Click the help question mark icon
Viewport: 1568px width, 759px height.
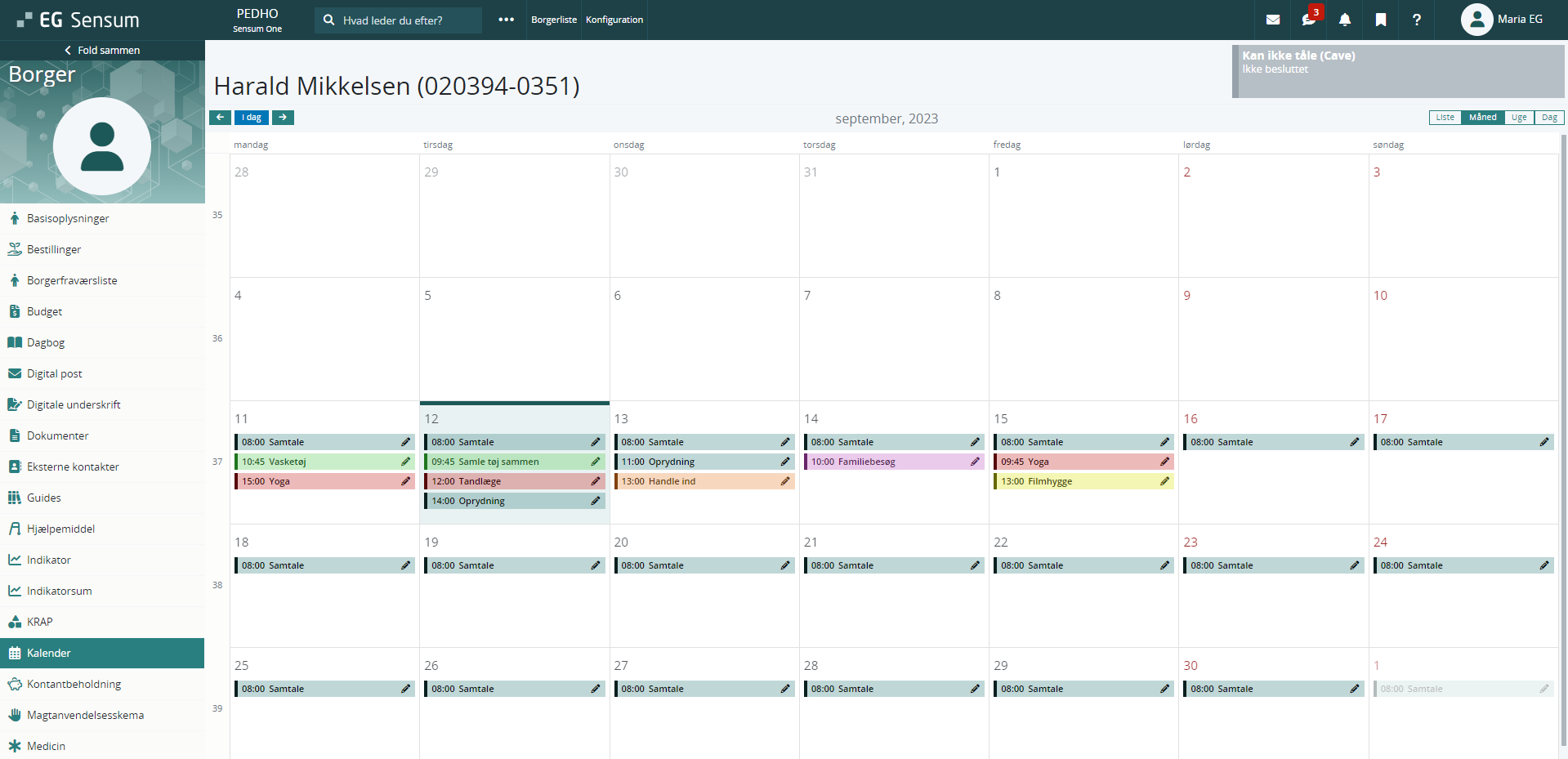pyautogui.click(x=1417, y=20)
